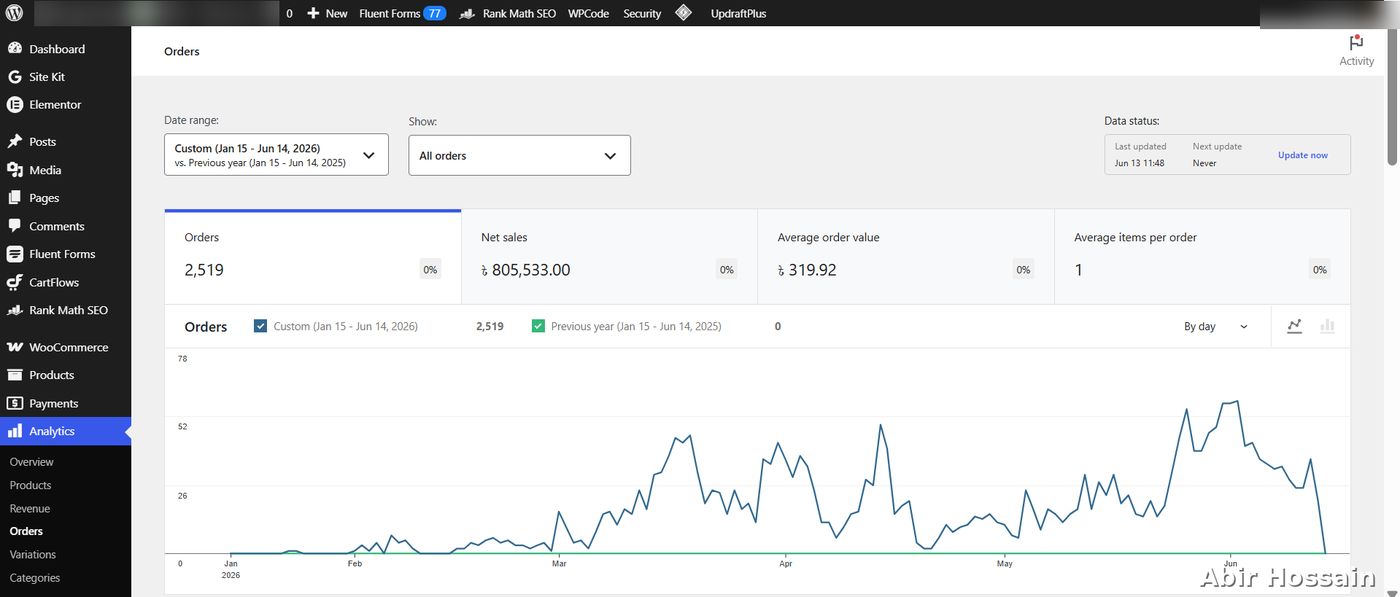Open the Date range dropdown
This screenshot has width=1400, height=597.
(x=276, y=155)
